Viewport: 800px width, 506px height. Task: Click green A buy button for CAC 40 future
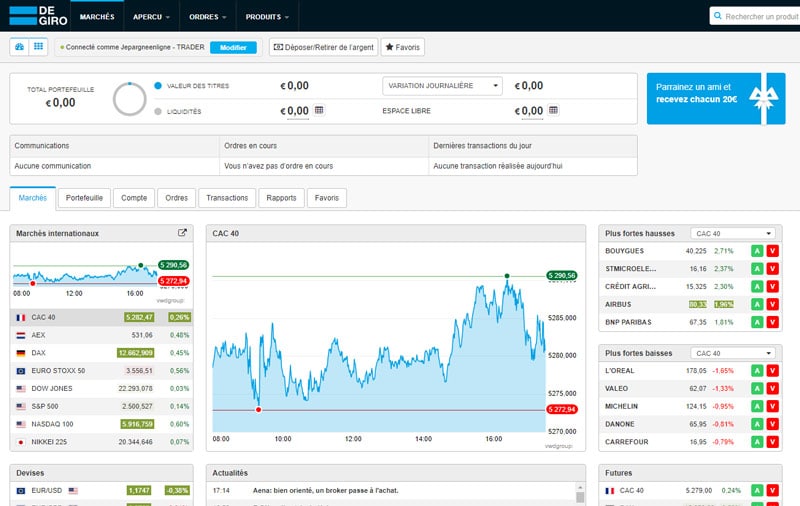[x=757, y=491]
